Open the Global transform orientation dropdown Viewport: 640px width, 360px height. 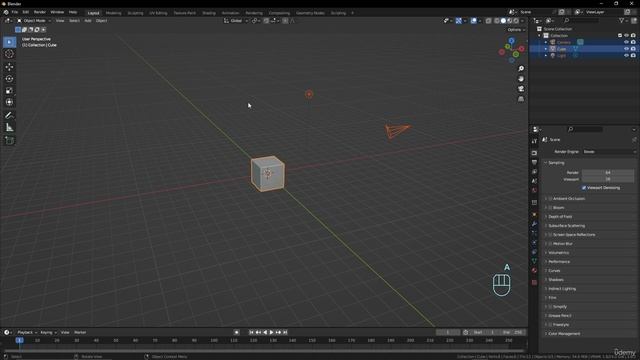coord(236,20)
